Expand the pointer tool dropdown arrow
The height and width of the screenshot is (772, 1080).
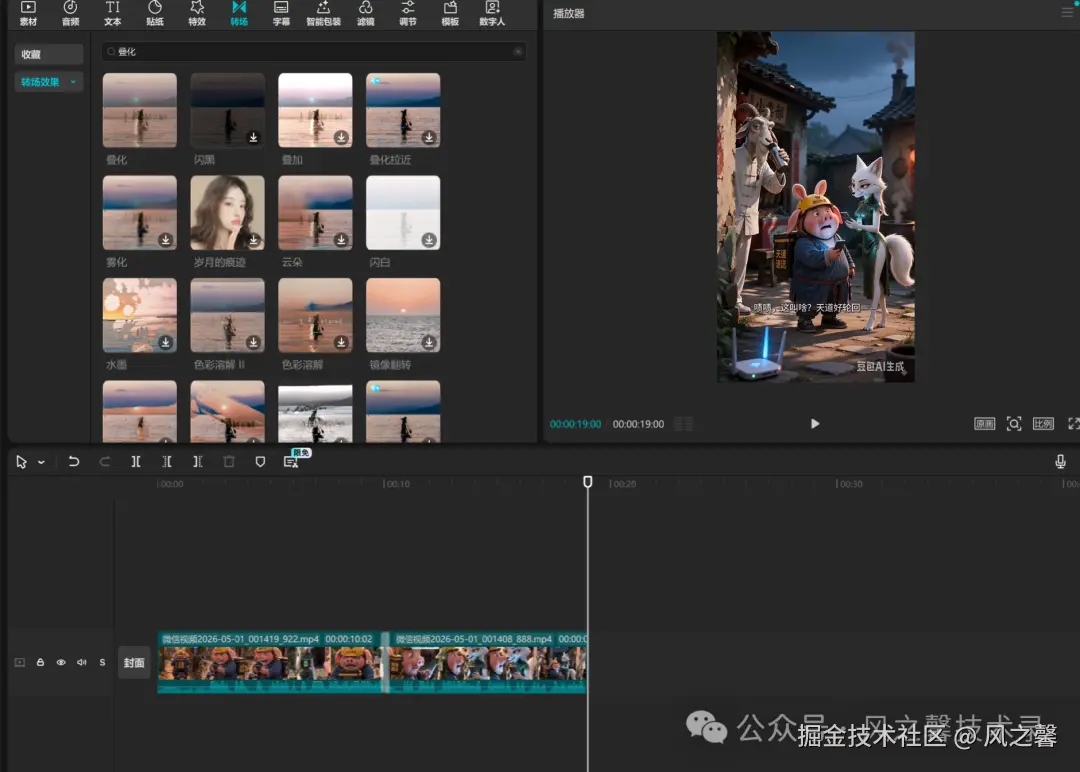click(41, 462)
